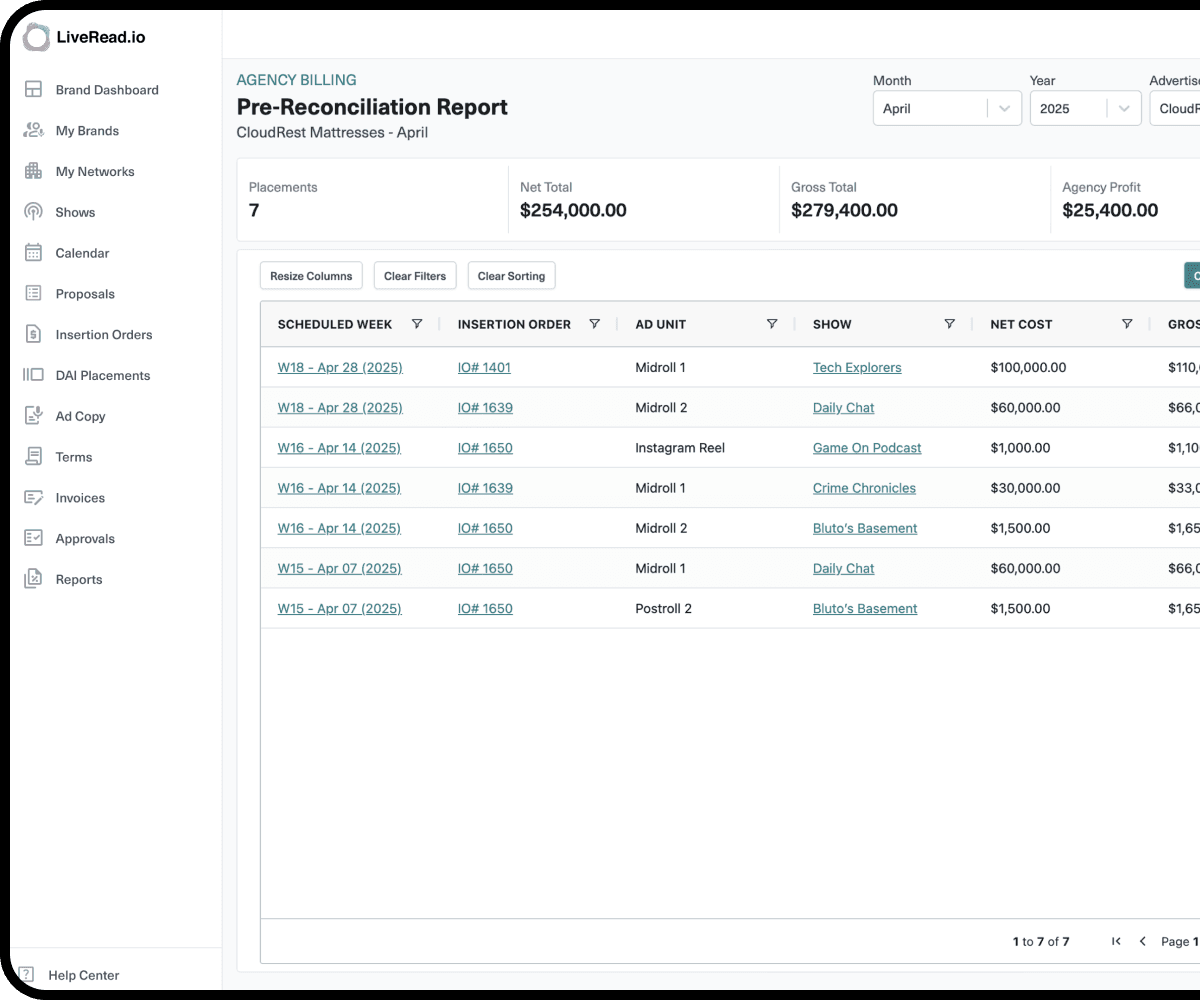Expand the Month dropdown showing April
1200x1000 pixels.
(x=947, y=109)
